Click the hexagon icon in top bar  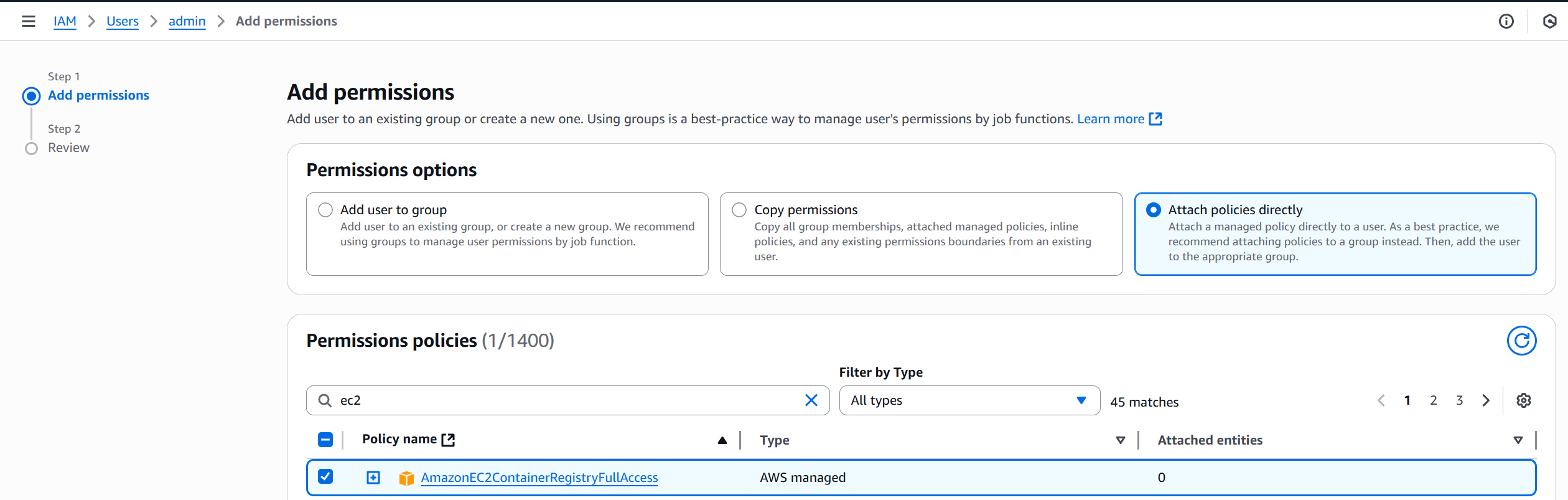click(1549, 21)
